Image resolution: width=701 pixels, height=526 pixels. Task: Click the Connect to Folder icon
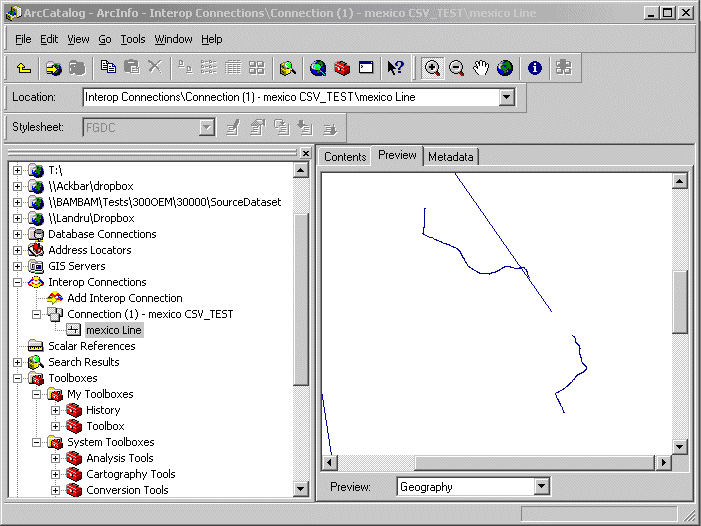coord(53,68)
